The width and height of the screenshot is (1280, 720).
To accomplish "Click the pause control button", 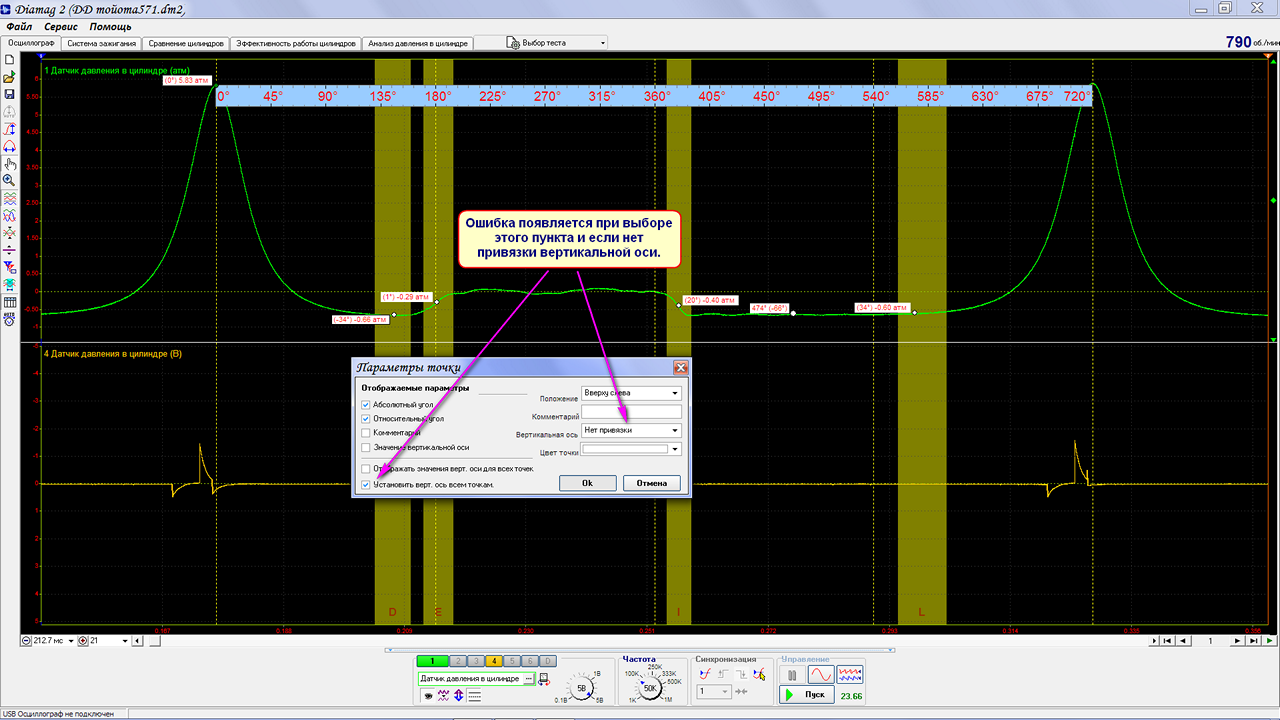I will pos(793,675).
